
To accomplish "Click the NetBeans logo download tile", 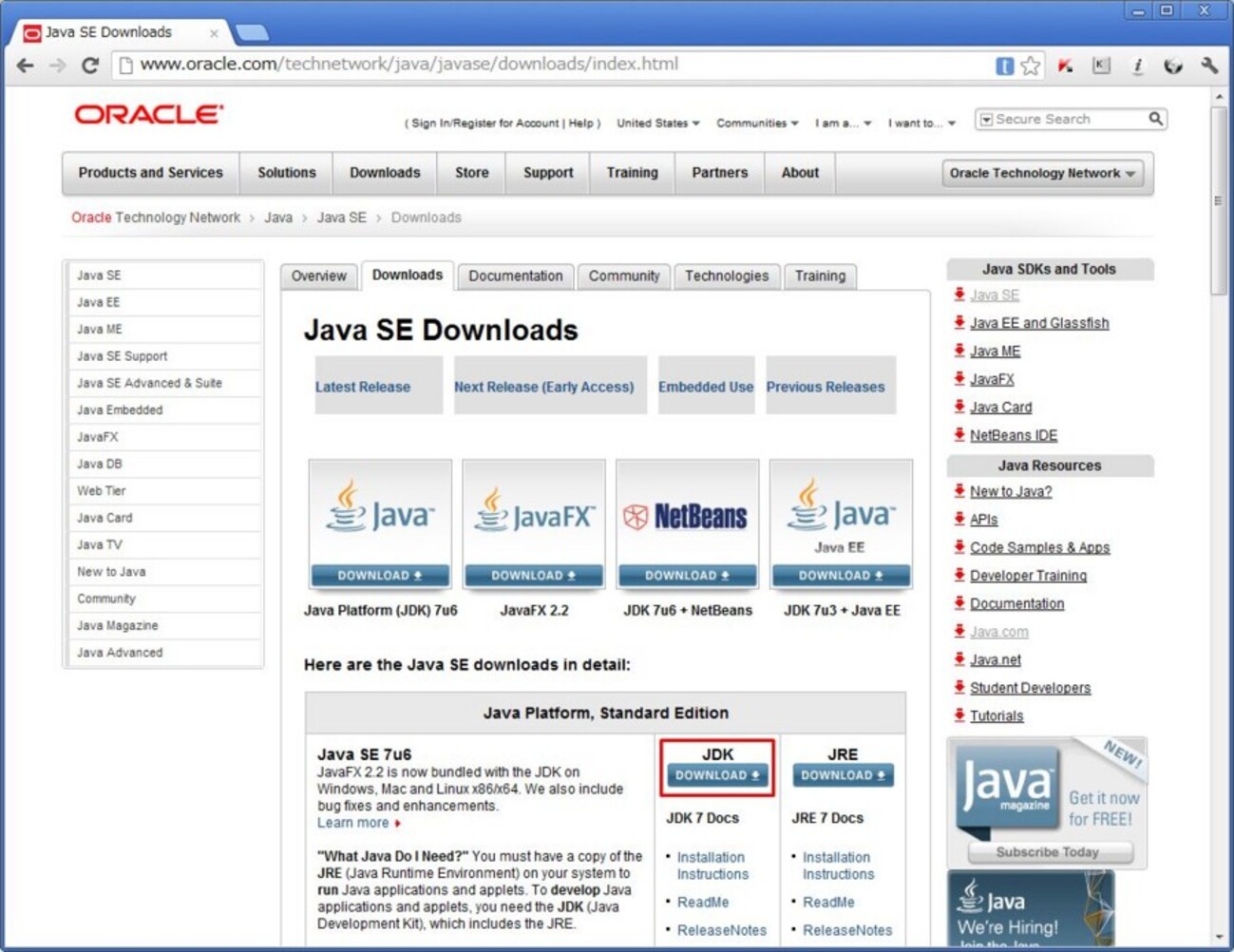I will pos(687,524).
